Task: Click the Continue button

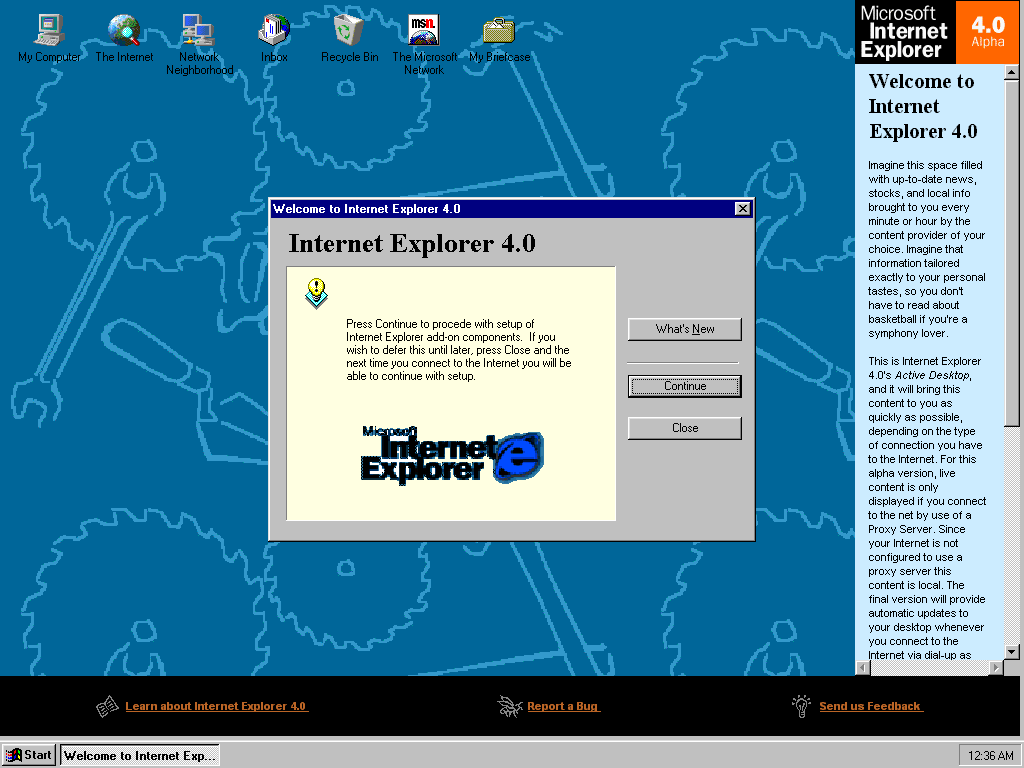Action: (x=684, y=386)
